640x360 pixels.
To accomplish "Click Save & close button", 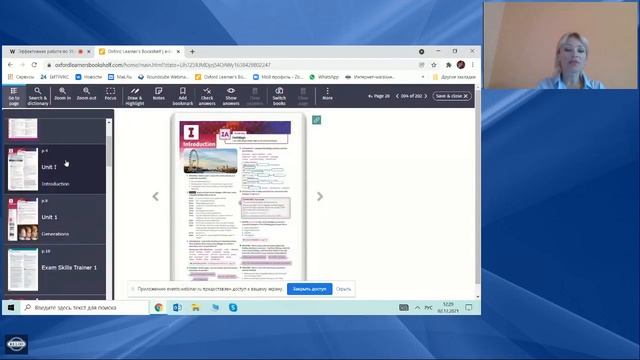I will click(452, 96).
